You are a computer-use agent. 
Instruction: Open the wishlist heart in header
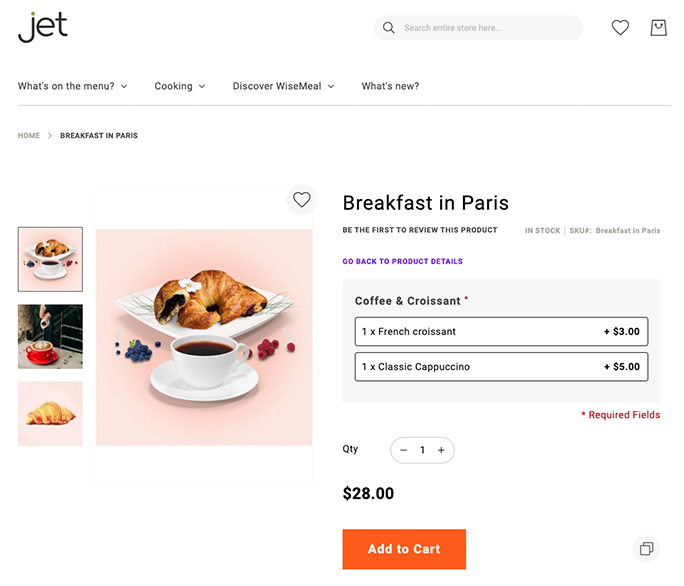[x=620, y=28]
